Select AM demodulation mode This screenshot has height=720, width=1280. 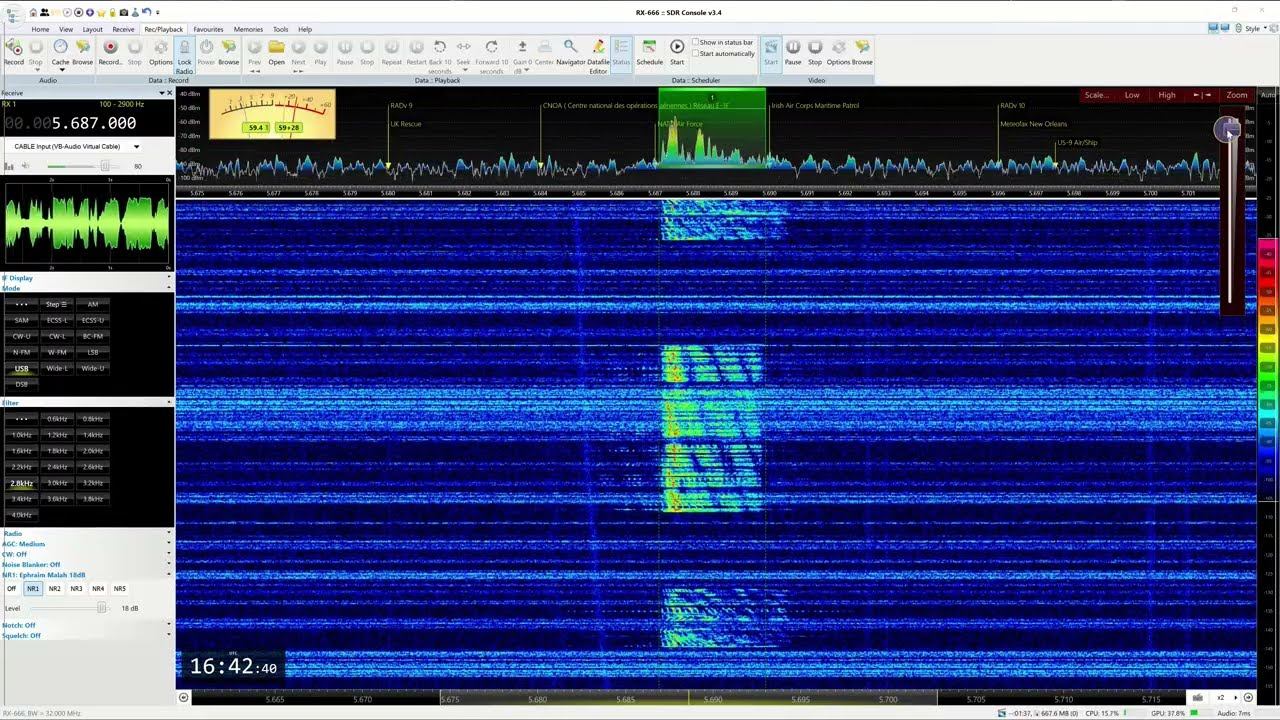[x=93, y=304]
